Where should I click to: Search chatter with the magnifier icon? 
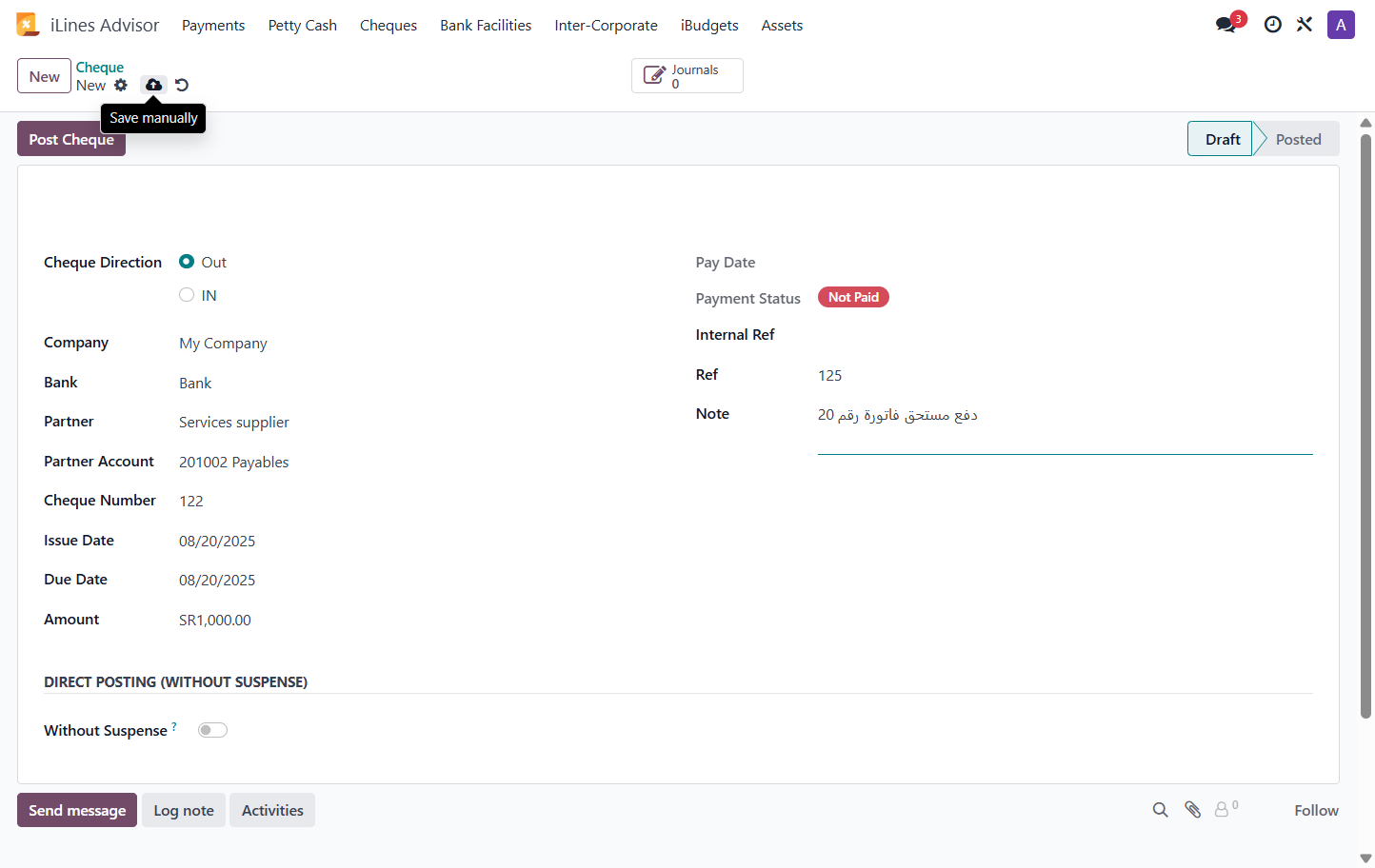coord(1160,810)
